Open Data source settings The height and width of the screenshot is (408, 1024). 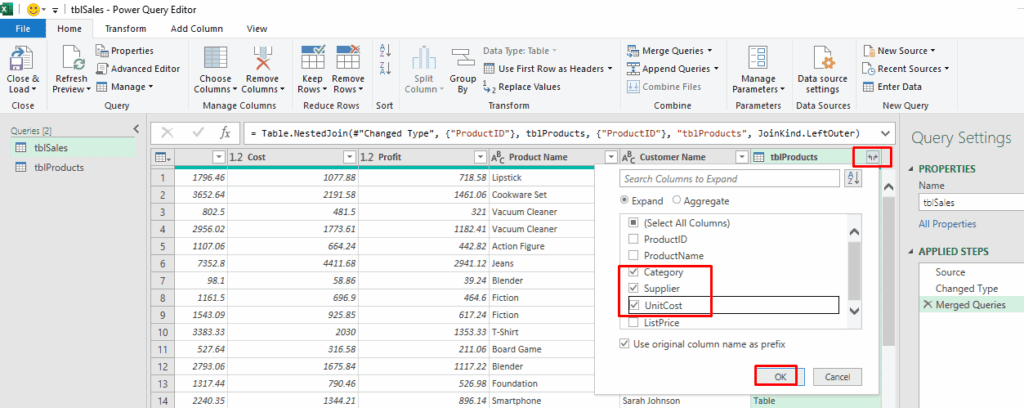click(817, 60)
